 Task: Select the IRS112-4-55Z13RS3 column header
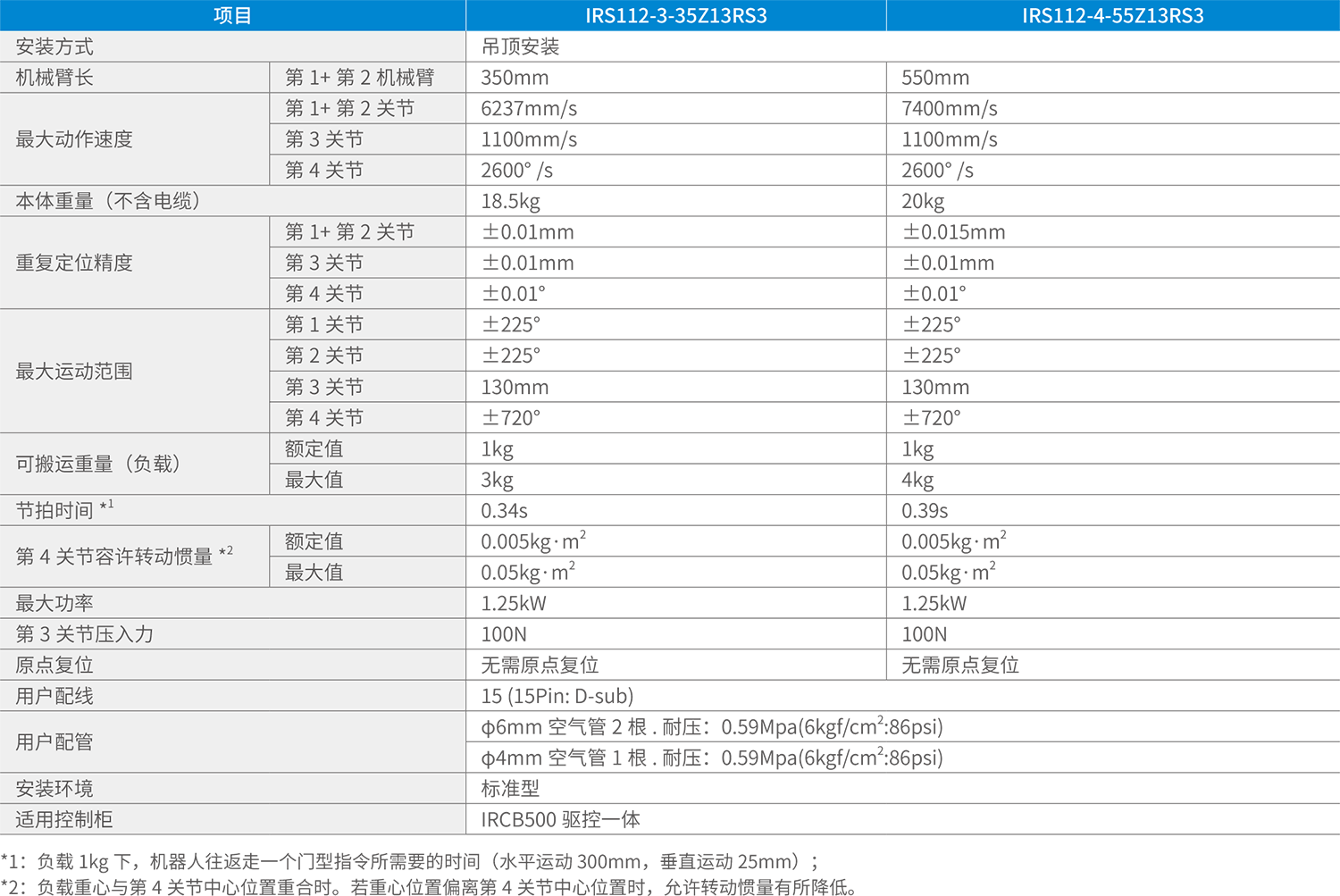(1113, 15)
